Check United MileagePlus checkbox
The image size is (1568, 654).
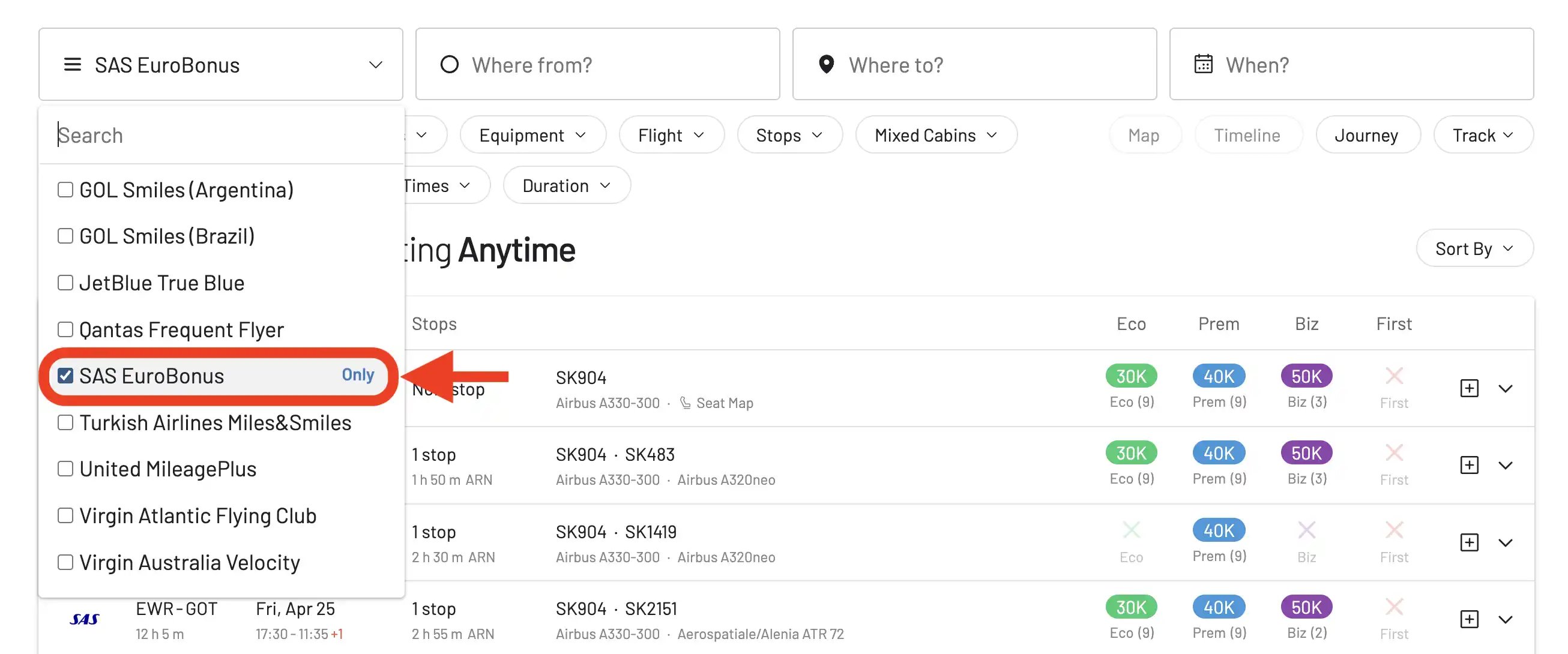65,469
